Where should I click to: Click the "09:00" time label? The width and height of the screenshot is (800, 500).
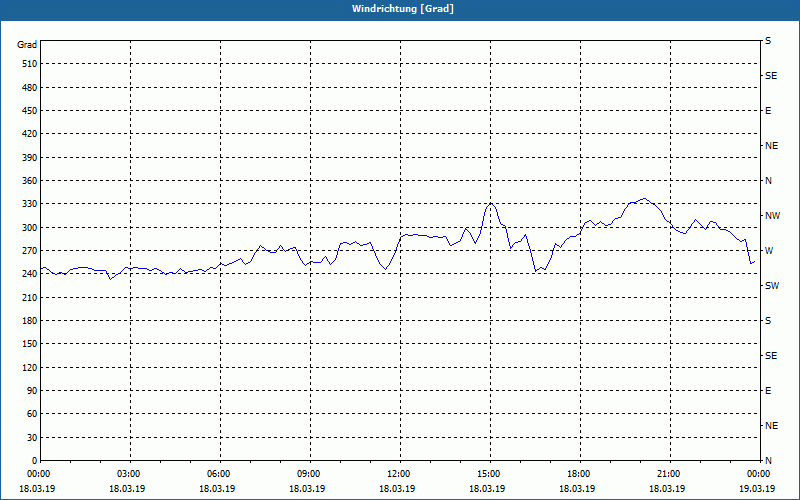(310, 474)
